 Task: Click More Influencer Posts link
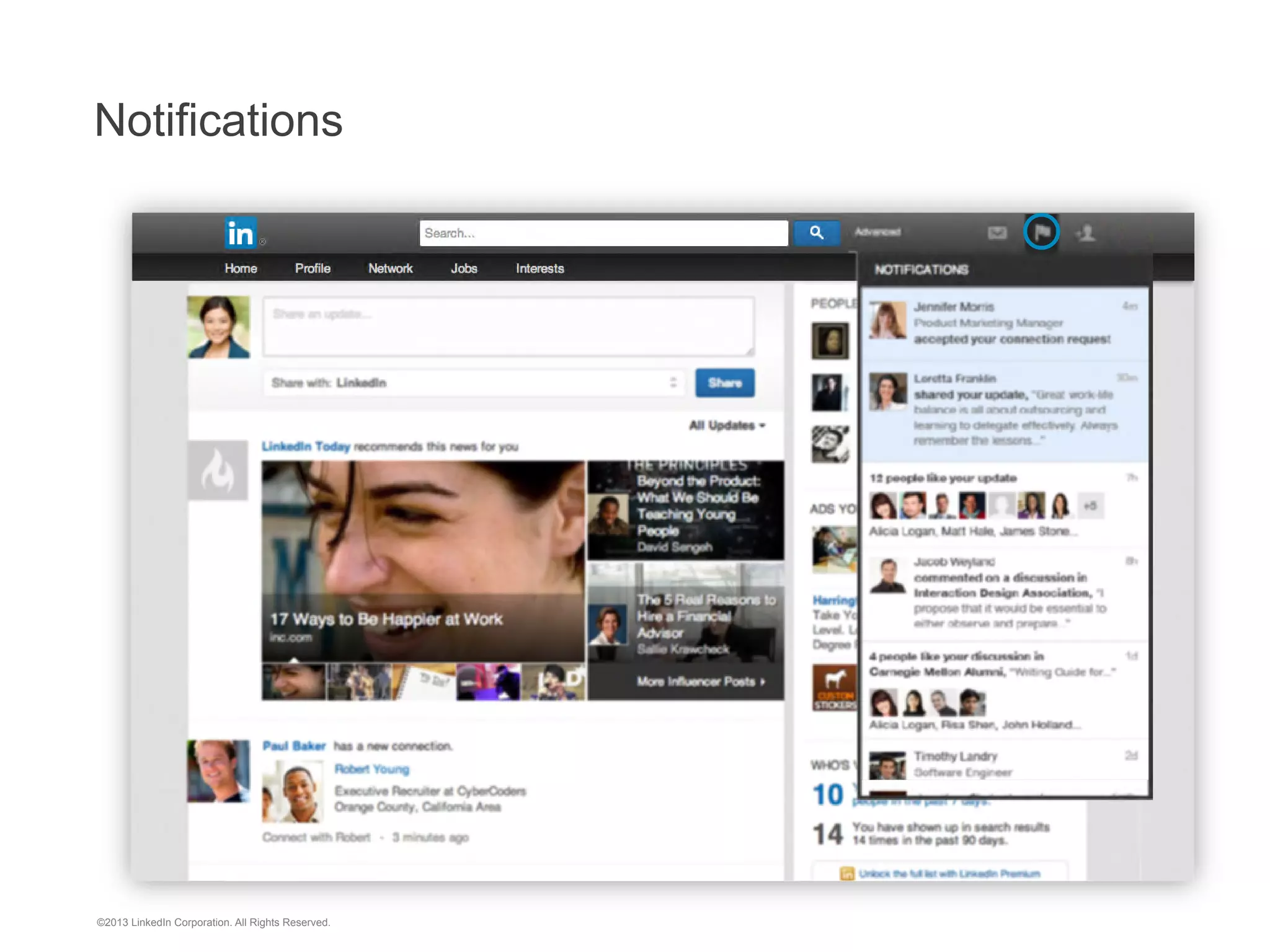(x=701, y=681)
